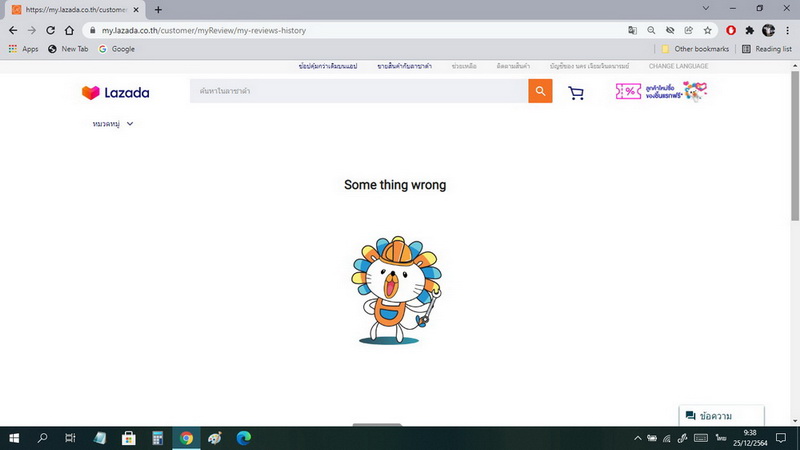Click the first top-bar link about the app
Viewport: 800px width, 450px height.
[x=328, y=66]
